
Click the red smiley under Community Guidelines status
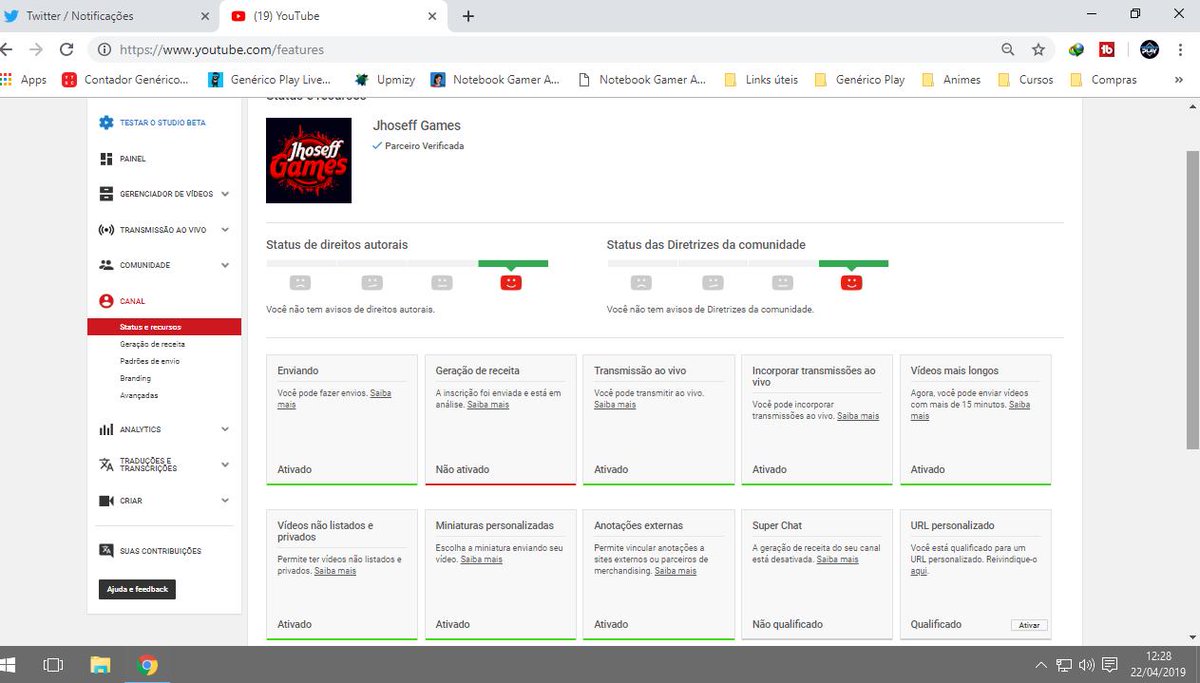click(x=851, y=283)
